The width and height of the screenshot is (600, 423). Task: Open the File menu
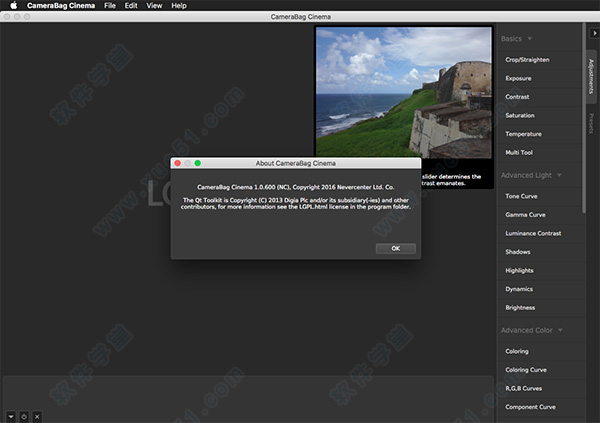[x=110, y=5]
